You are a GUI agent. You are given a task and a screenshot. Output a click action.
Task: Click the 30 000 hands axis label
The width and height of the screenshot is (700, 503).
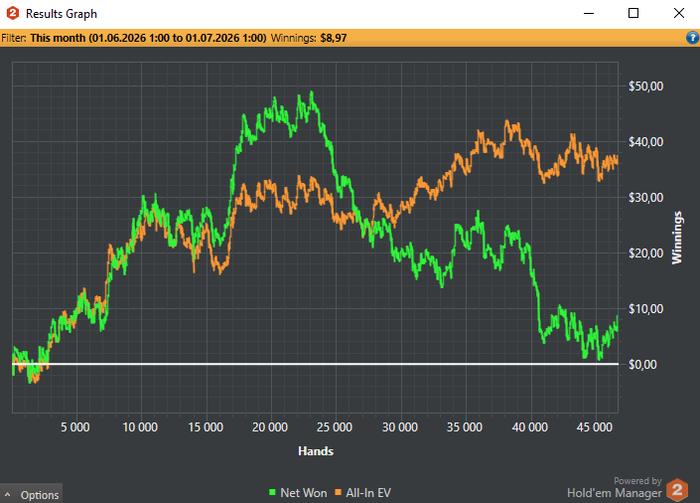pyautogui.click(x=400, y=427)
